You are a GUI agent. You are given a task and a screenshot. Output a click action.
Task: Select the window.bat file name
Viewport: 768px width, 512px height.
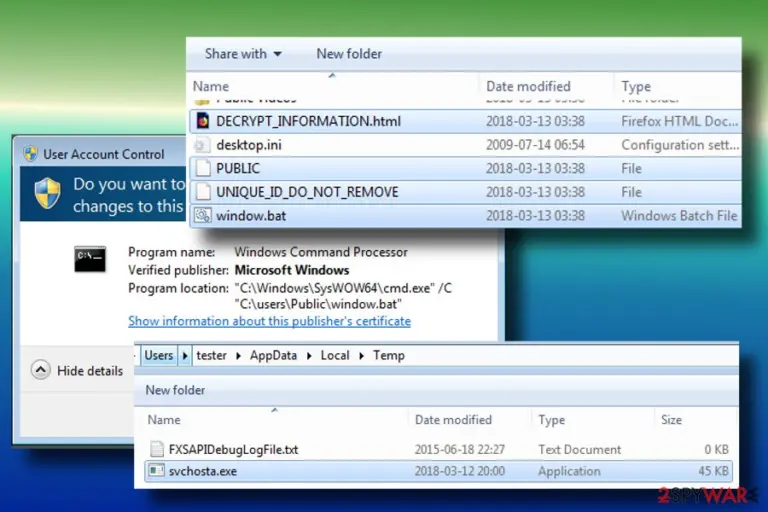[251, 216]
